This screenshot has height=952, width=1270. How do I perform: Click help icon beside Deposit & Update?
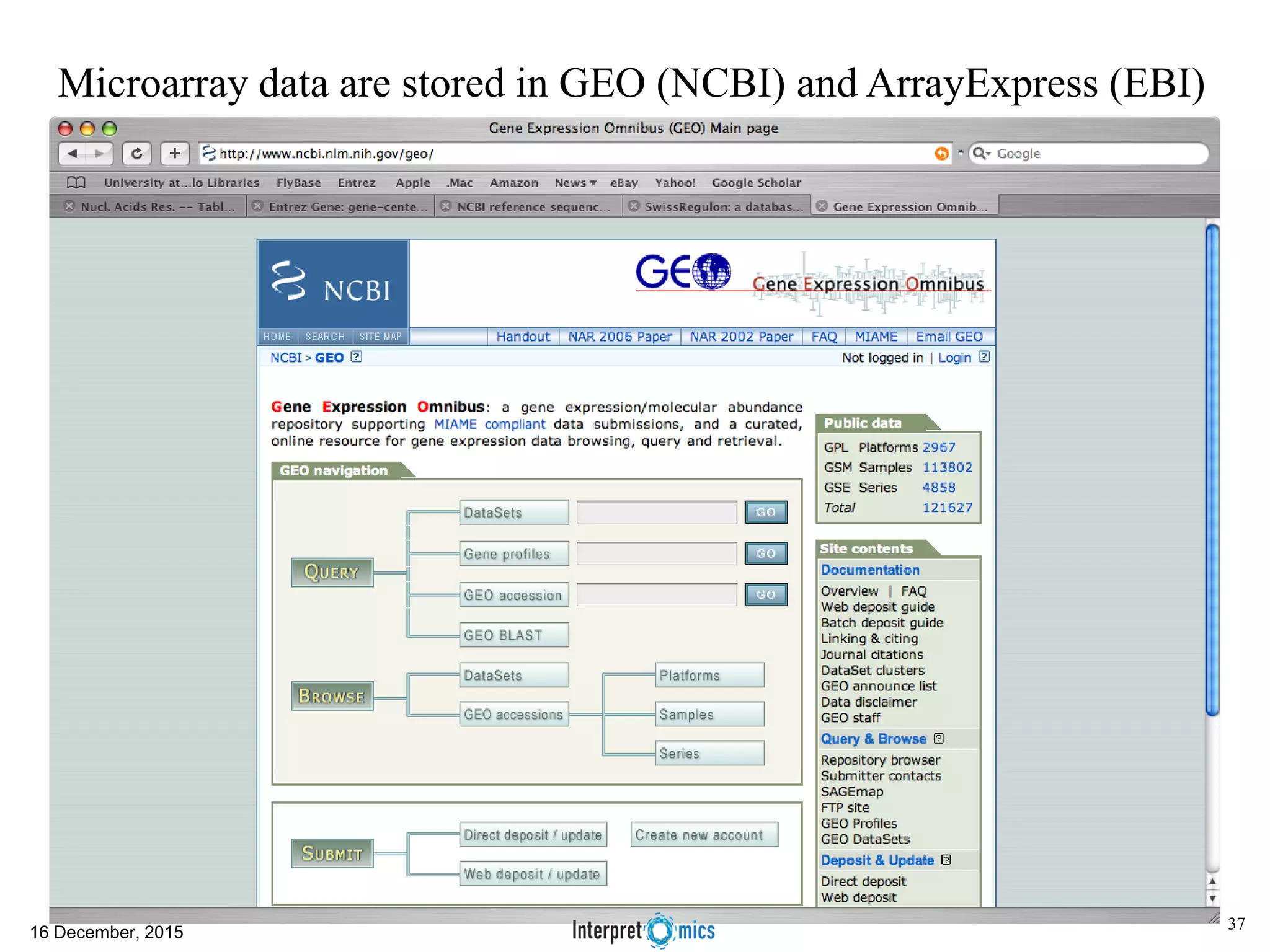coord(946,860)
